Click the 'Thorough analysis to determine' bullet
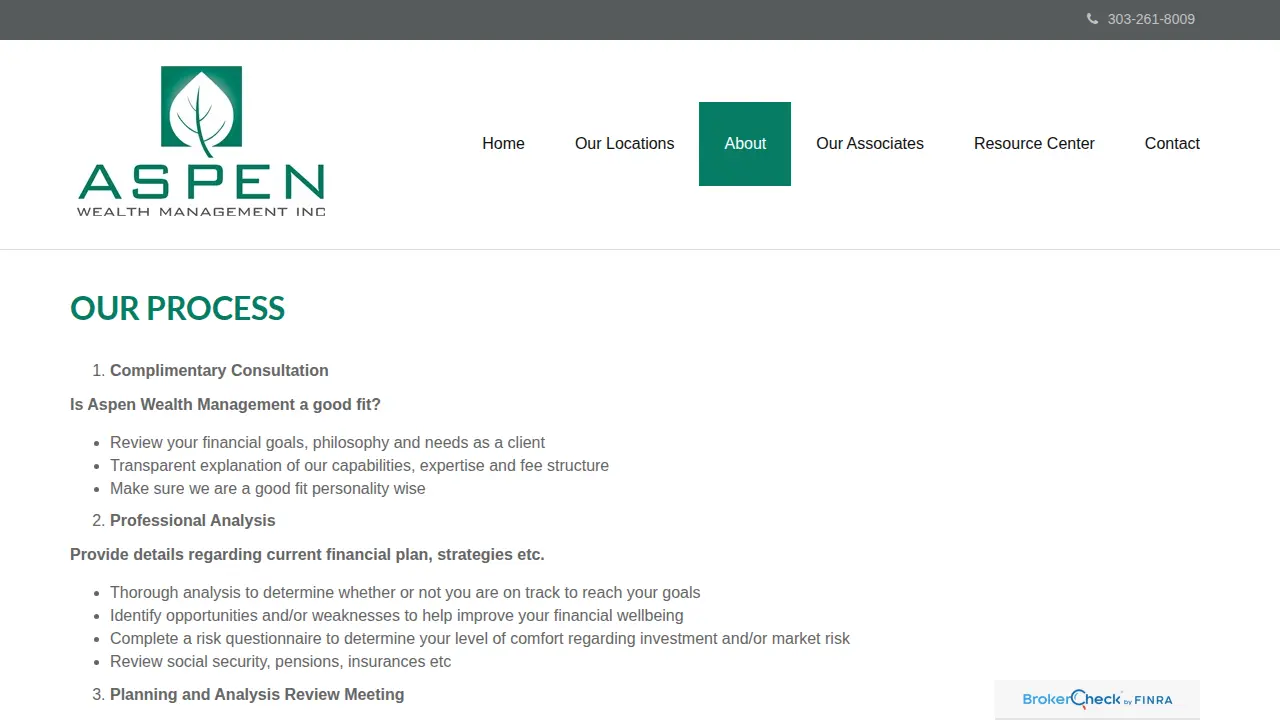This screenshot has width=1280, height=720. [x=405, y=592]
